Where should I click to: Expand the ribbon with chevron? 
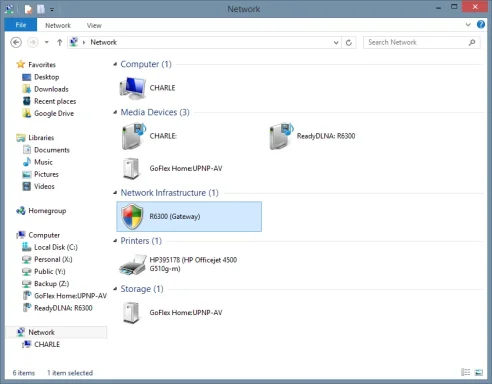point(468,24)
